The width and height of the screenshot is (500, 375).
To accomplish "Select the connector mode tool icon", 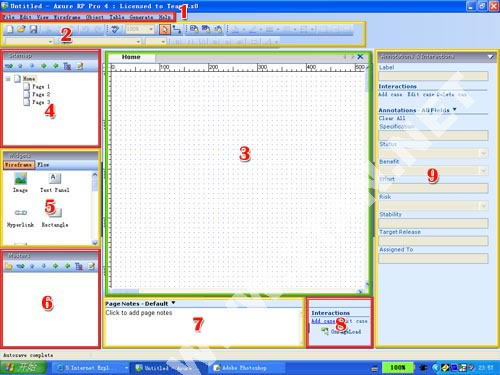I will 177,29.
